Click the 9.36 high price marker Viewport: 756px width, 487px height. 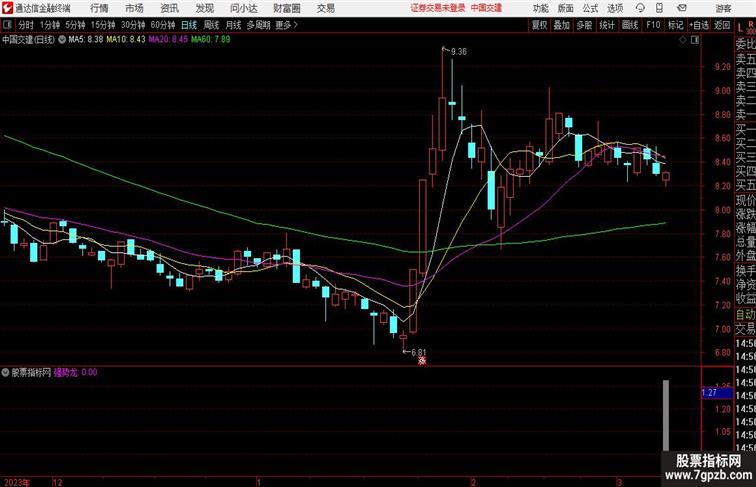click(459, 52)
